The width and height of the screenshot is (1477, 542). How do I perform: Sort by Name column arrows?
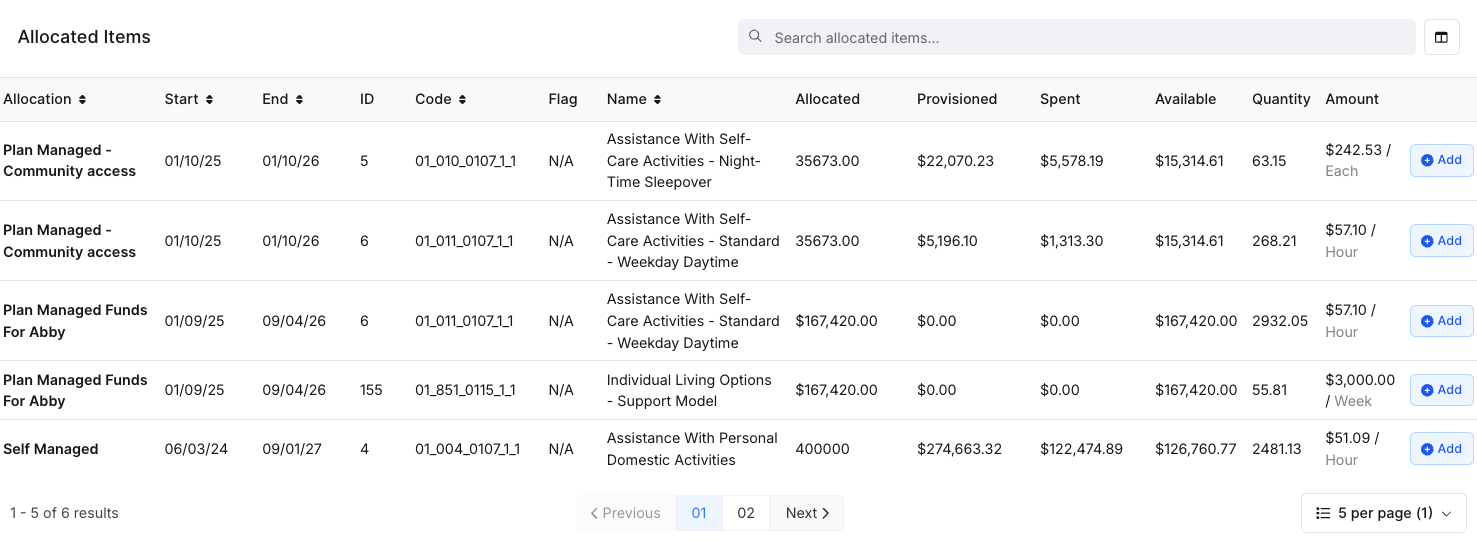(657, 100)
